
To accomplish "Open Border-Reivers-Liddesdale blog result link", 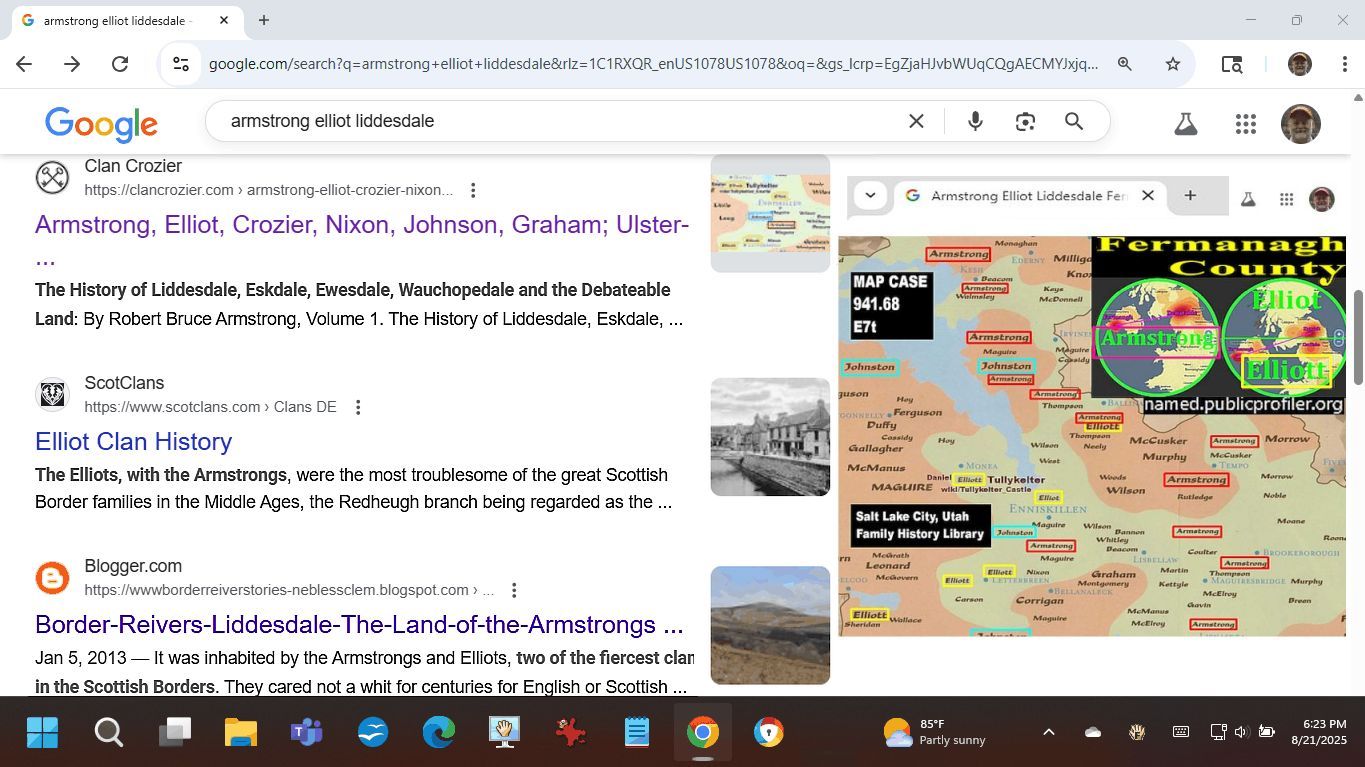I will pyautogui.click(x=359, y=624).
